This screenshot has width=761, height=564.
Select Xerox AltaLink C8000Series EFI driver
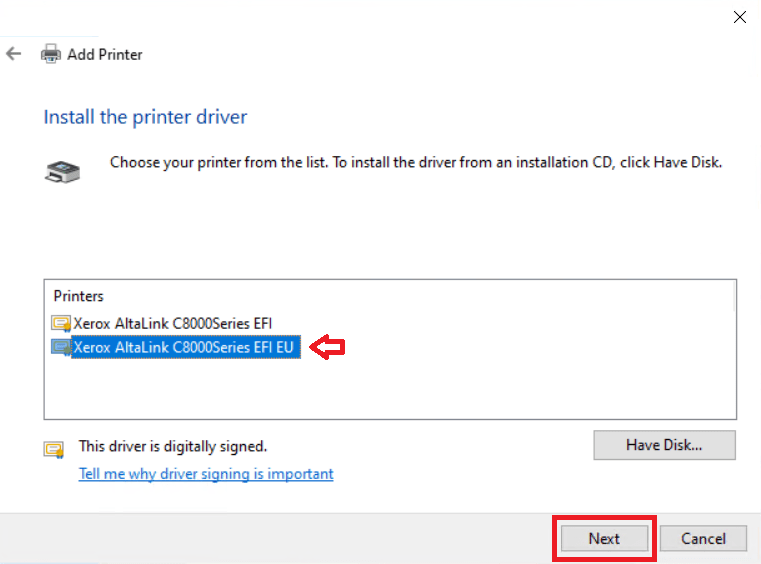[x=172, y=323]
